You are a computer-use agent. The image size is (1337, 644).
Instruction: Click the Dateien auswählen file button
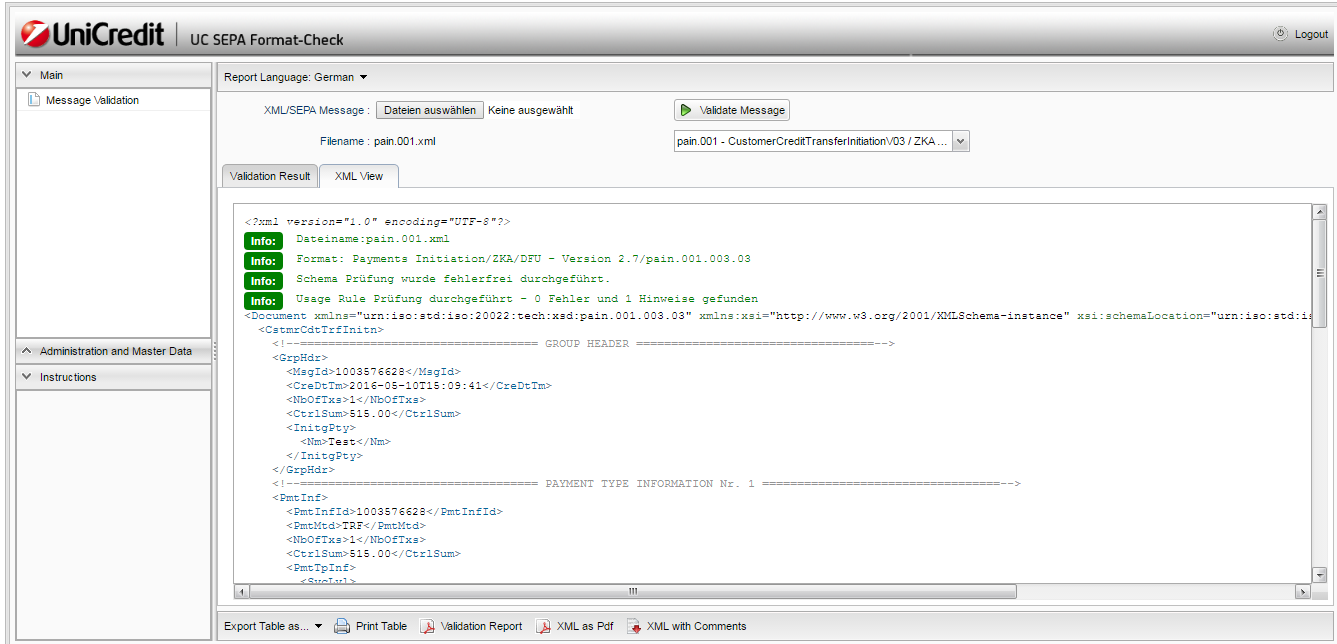430,110
